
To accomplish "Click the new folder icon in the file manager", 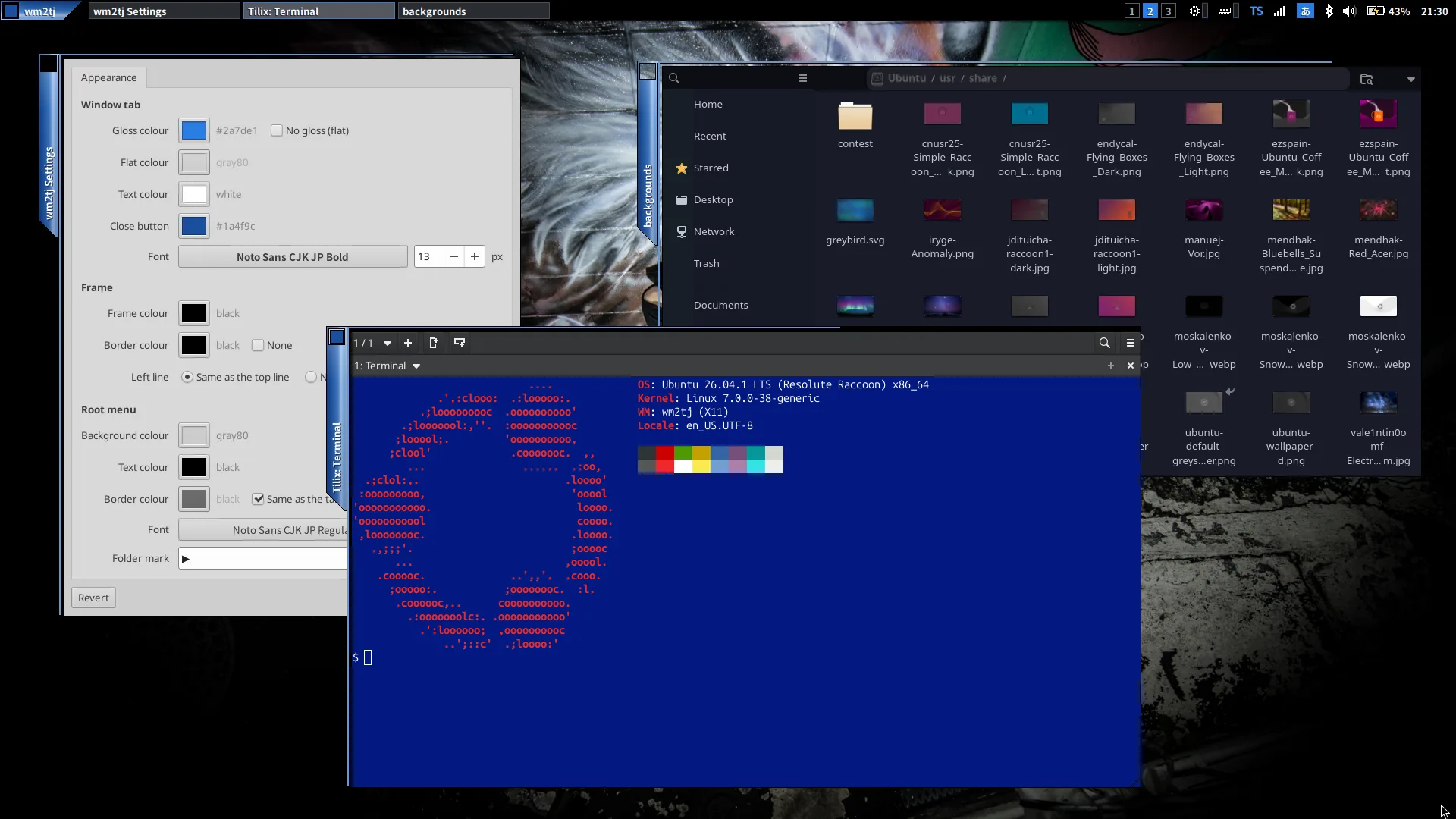I will point(1367,79).
